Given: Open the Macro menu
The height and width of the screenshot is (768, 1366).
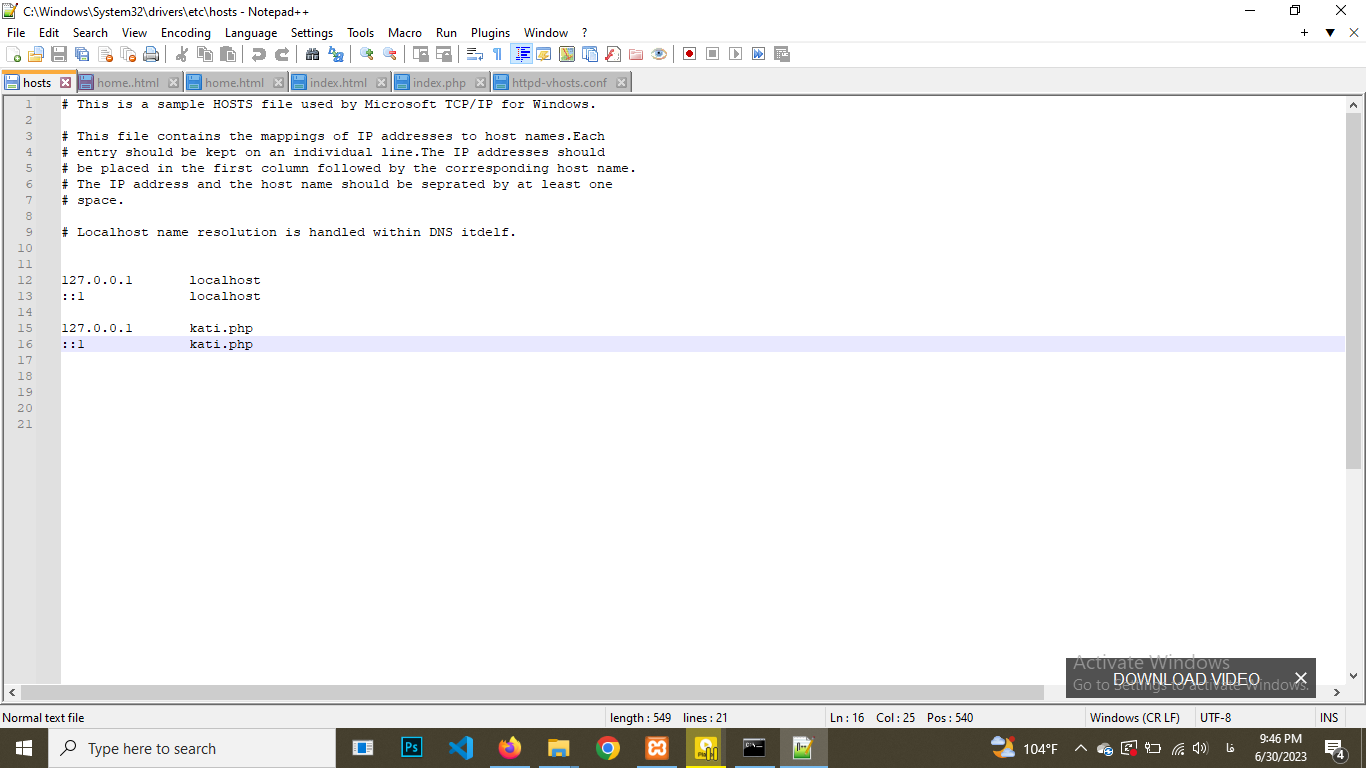Looking at the screenshot, I should [x=405, y=33].
